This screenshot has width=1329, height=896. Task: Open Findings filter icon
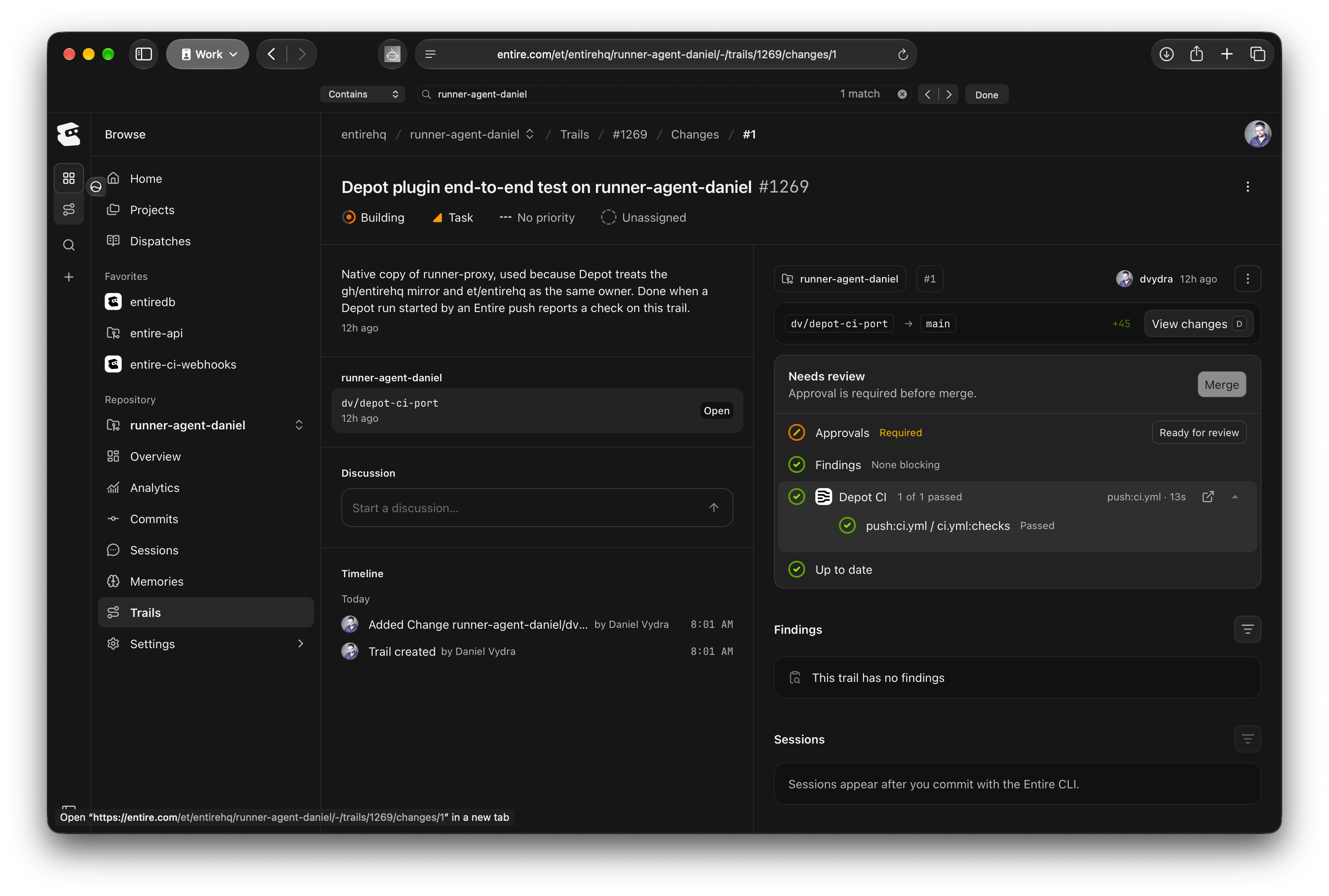click(1247, 629)
